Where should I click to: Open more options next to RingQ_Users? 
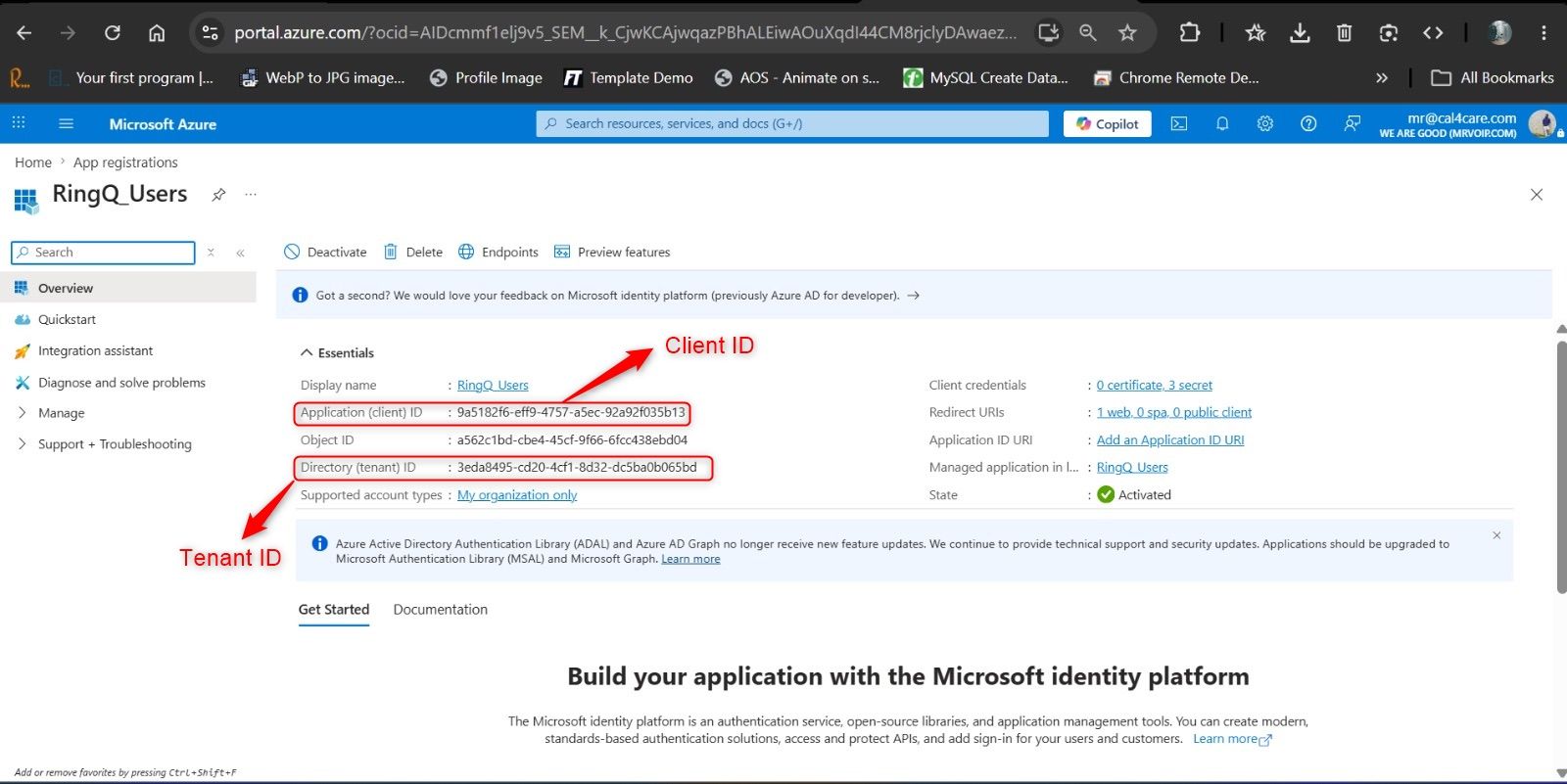click(251, 195)
